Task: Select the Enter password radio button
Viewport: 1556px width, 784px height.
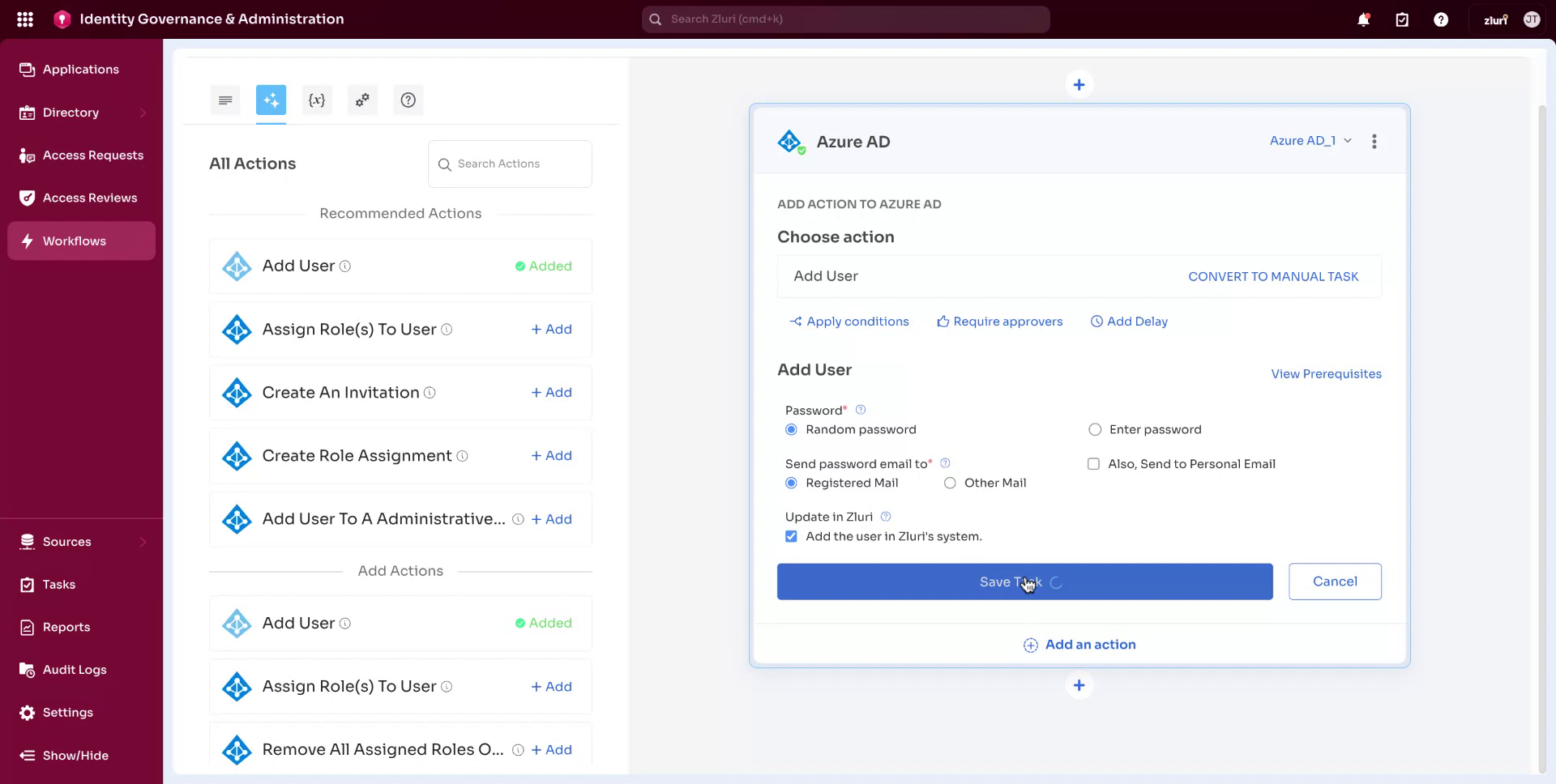Action: pos(1095,429)
